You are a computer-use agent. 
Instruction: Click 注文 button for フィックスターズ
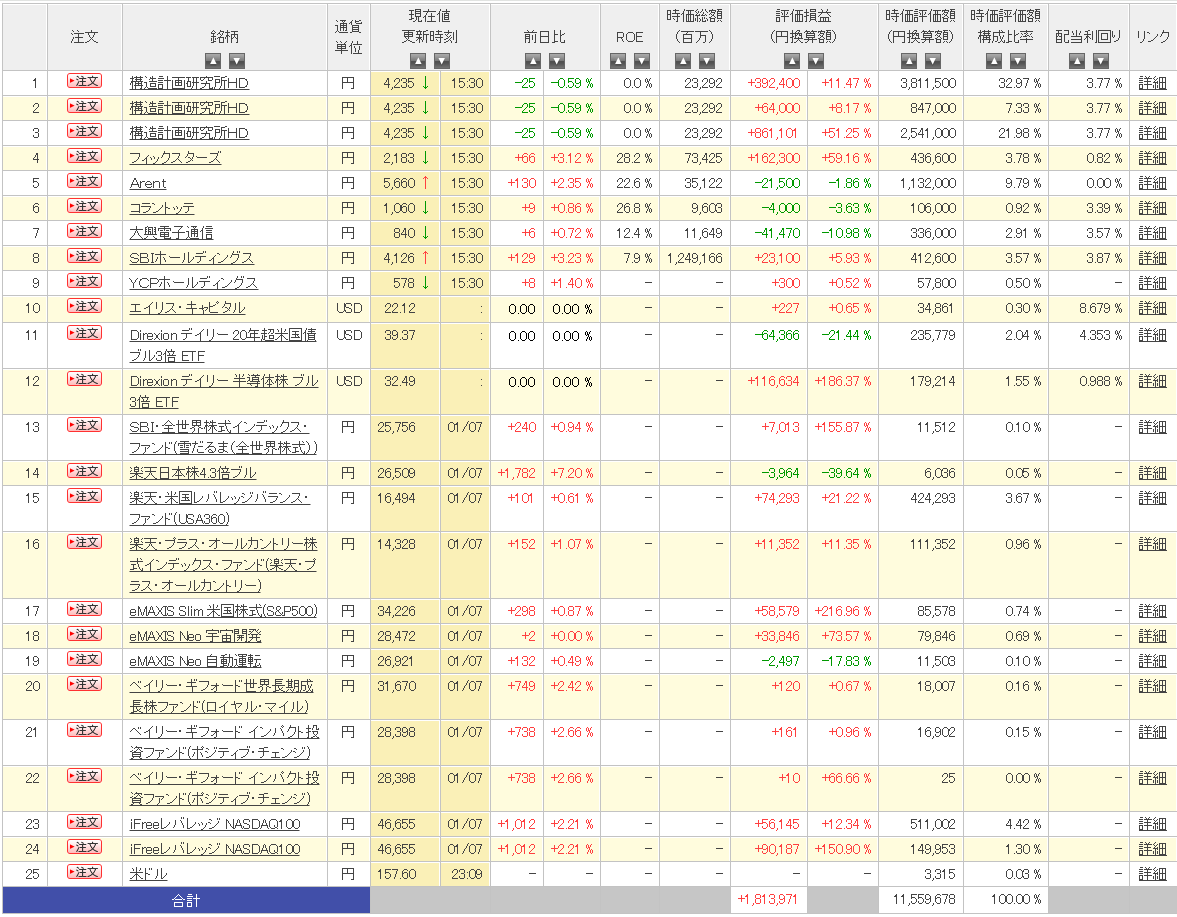coord(84,156)
